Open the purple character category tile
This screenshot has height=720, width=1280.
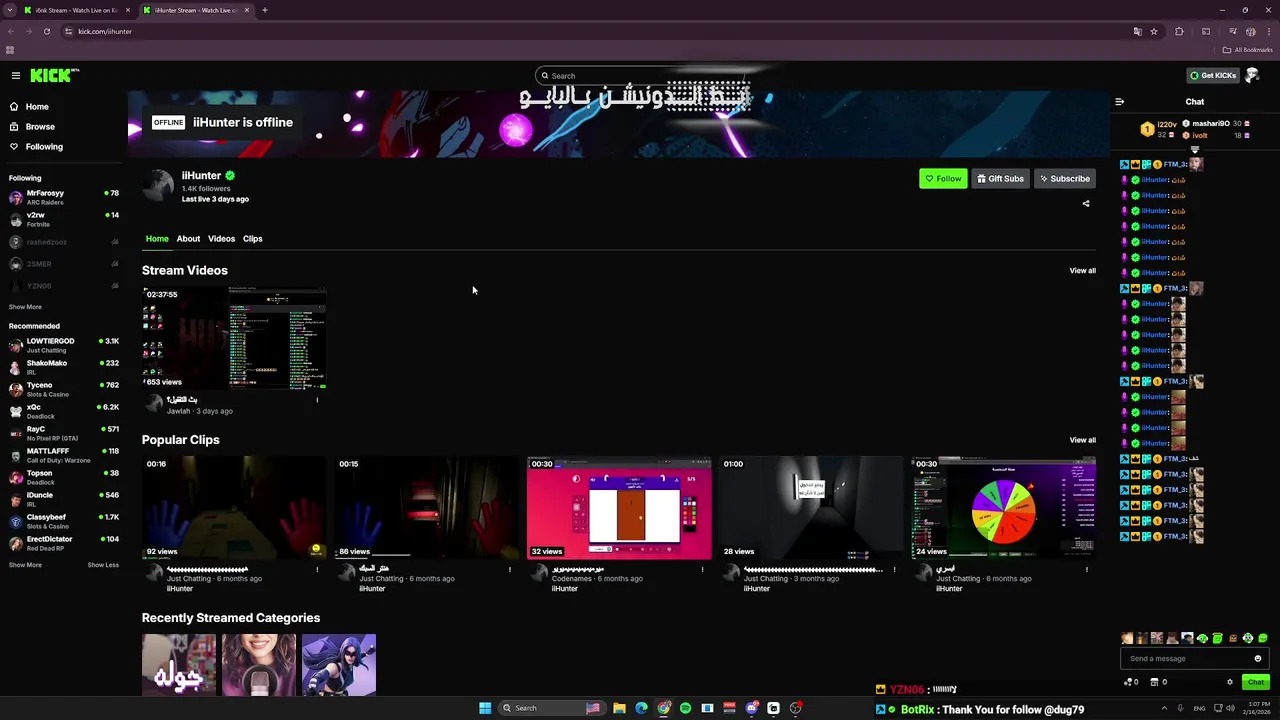tap(339, 665)
